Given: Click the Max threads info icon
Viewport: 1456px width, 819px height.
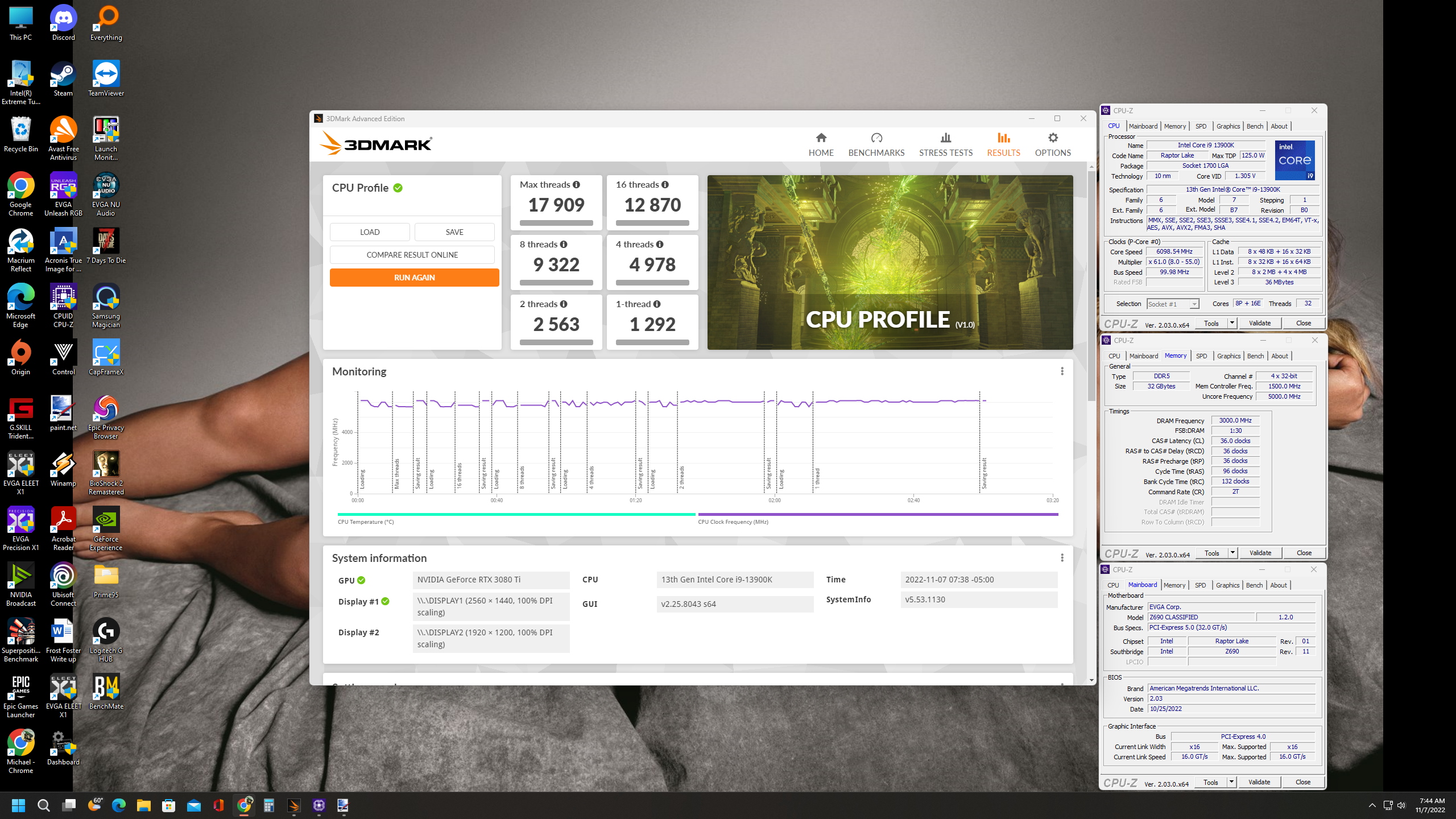Looking at the screenshot, I should tap(576, 184).
